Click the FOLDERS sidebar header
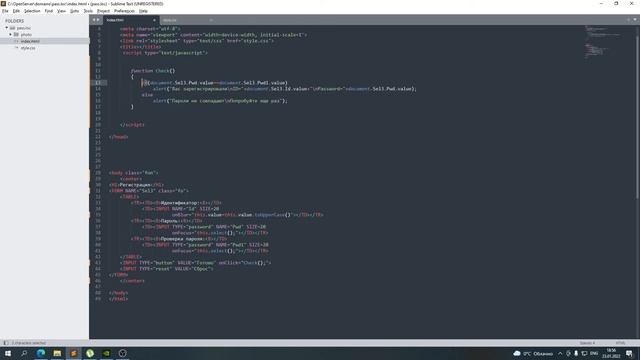 pyautogui.click(x=14, y=21)
